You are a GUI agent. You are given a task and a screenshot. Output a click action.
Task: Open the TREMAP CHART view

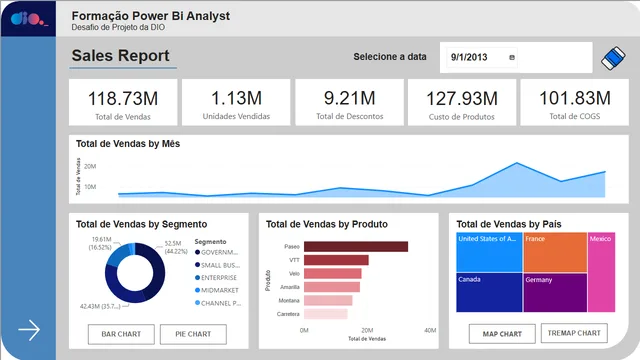pos(574,333)
